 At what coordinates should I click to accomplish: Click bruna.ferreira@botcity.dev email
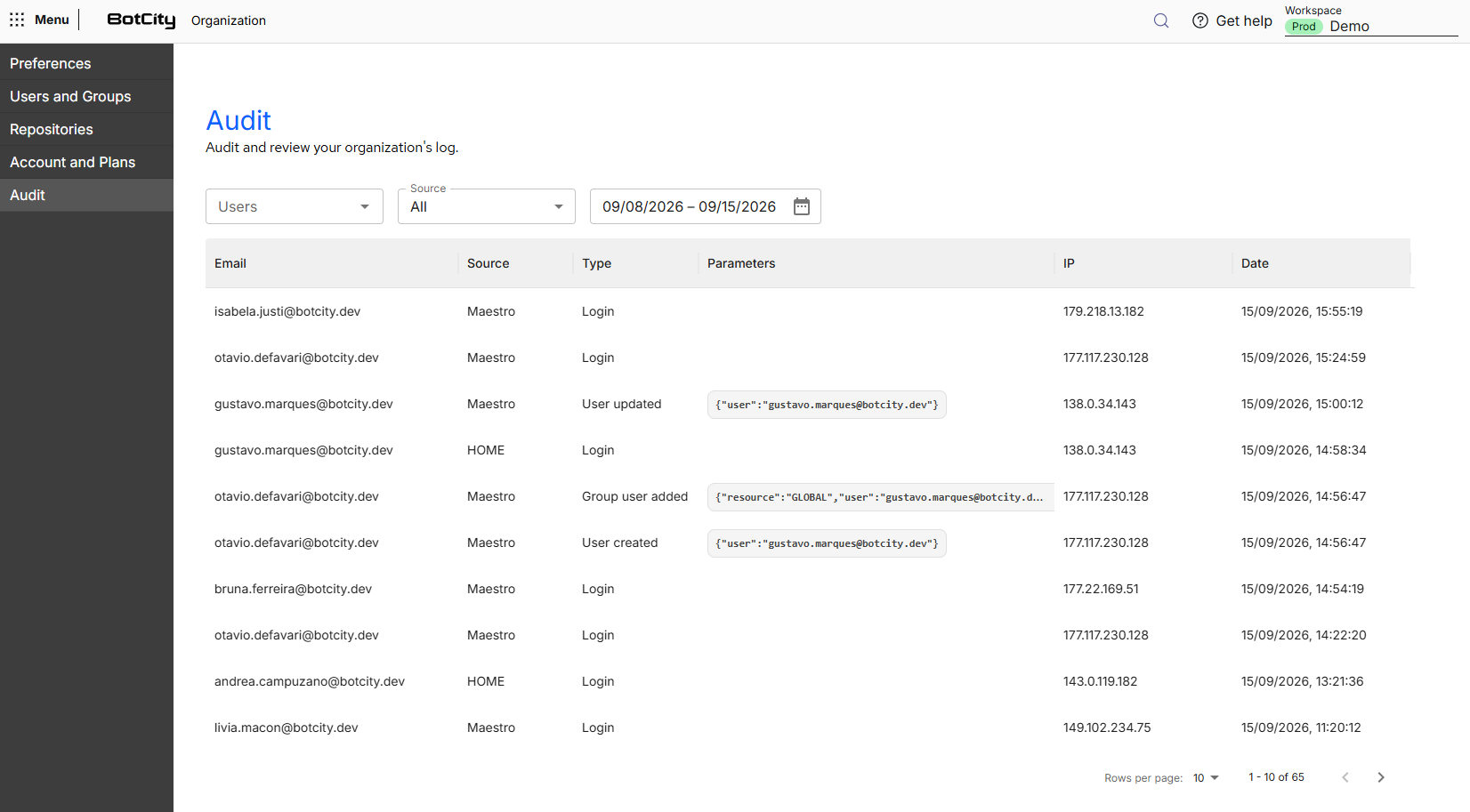tap(293, 589)
